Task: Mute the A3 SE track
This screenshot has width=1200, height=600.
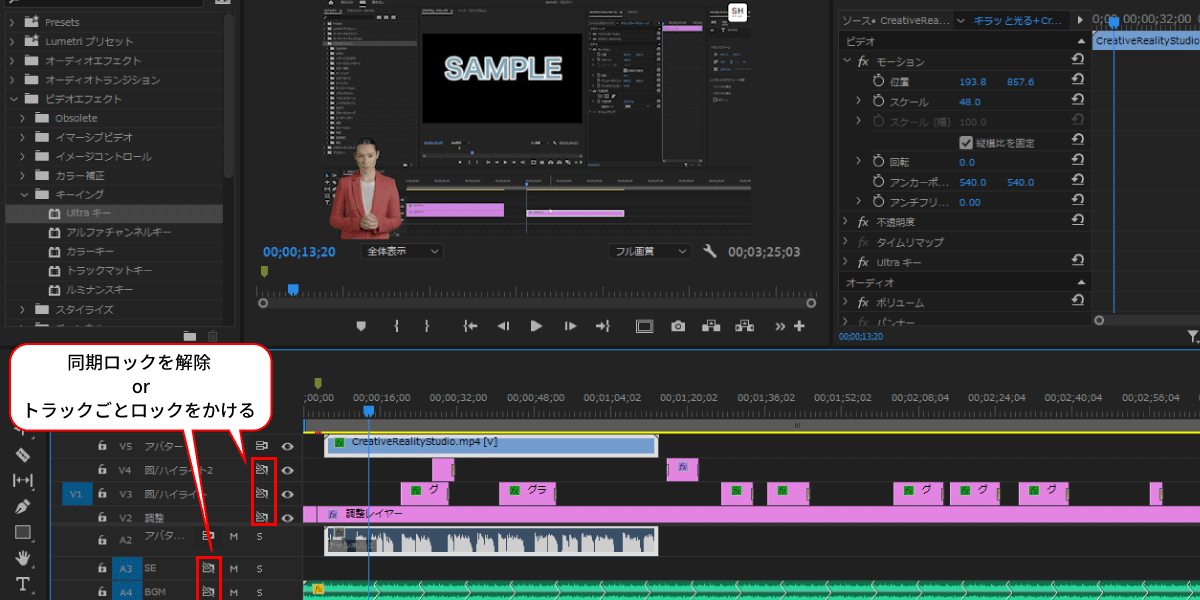Action: click(234, 568)
